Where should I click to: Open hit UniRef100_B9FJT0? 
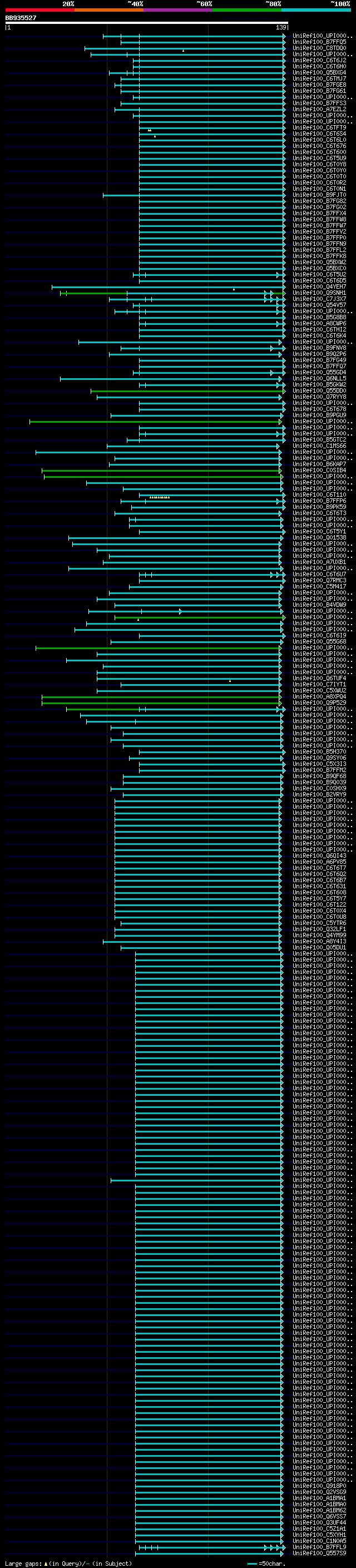[x=319, y=195]
